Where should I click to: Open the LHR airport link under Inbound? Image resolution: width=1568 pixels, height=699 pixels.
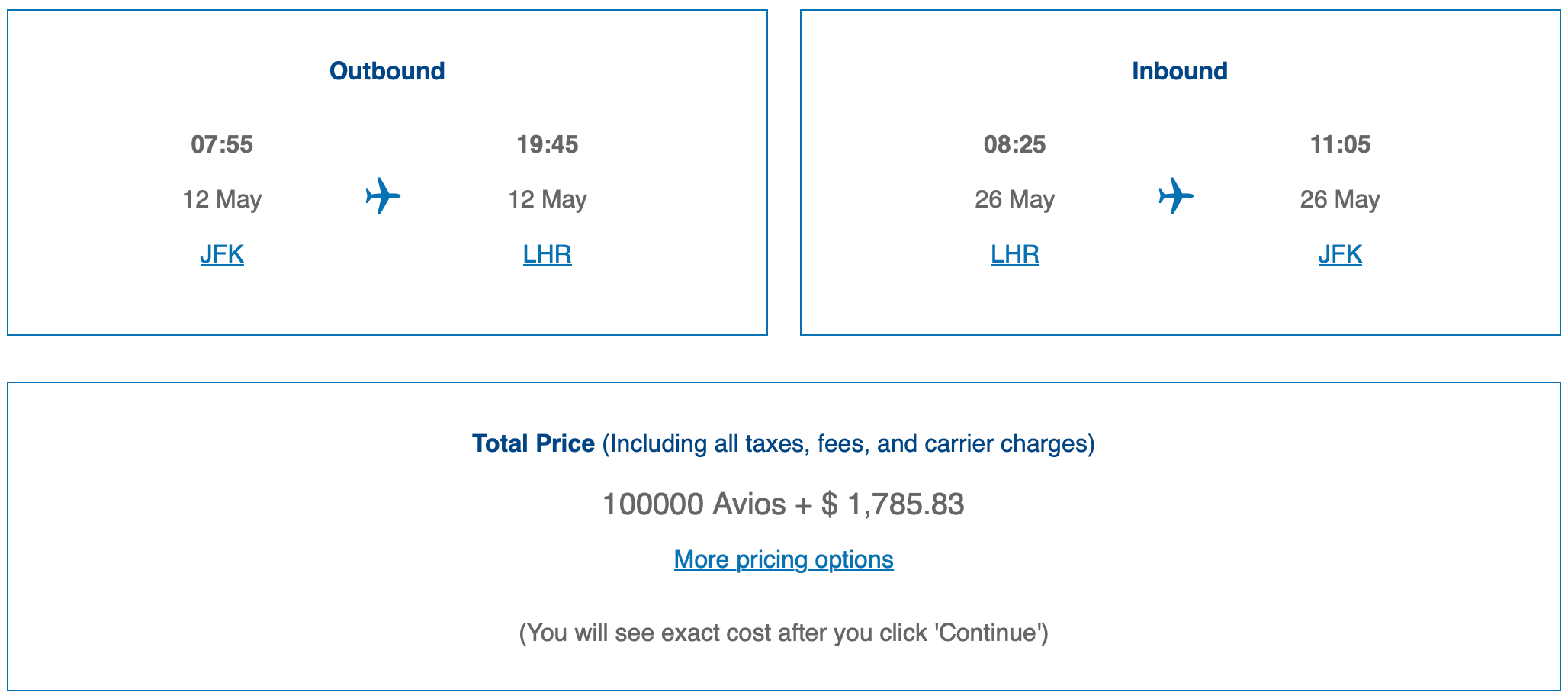1014,253
